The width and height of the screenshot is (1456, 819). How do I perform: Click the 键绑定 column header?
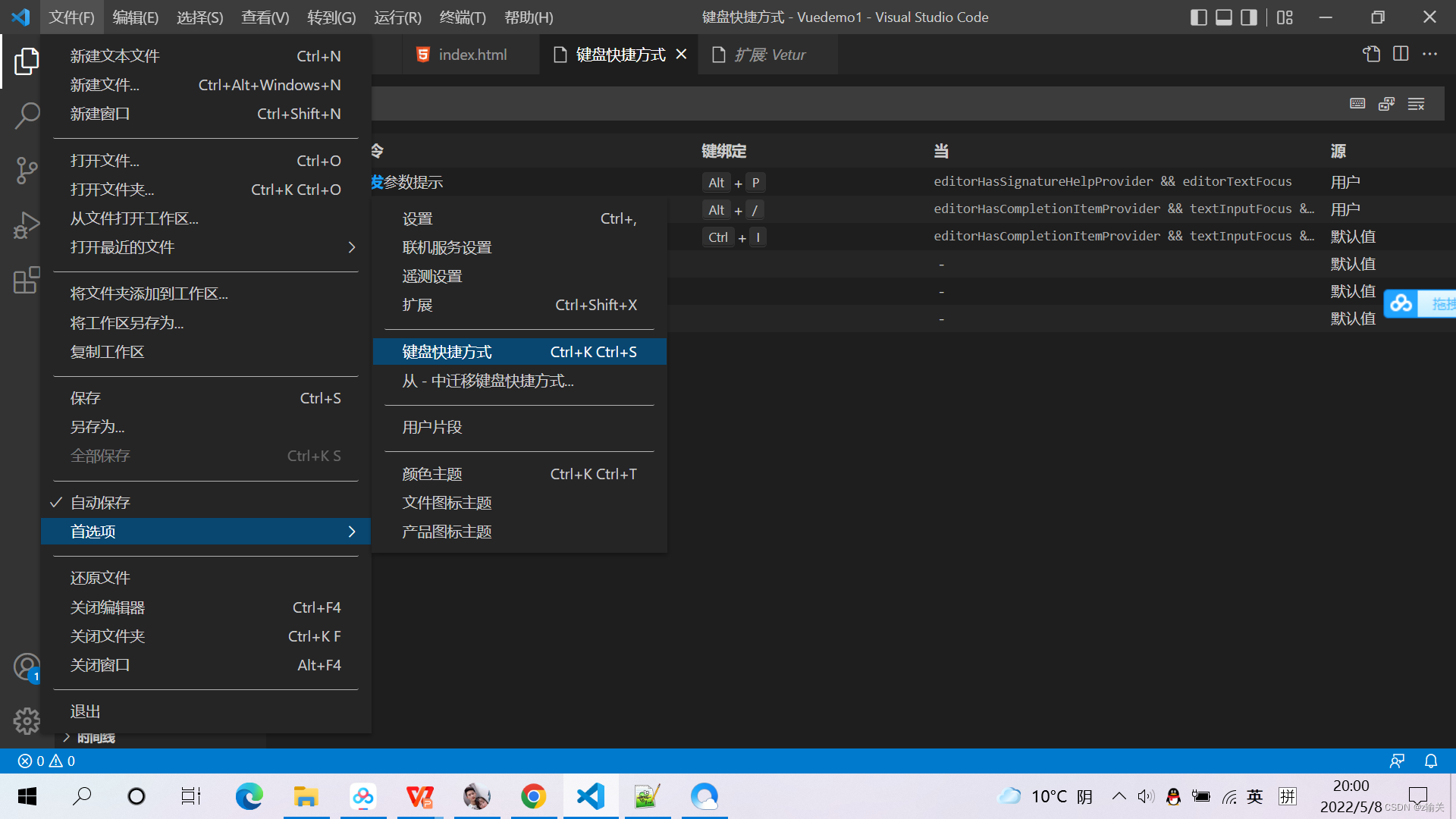(x=723, y=151)
